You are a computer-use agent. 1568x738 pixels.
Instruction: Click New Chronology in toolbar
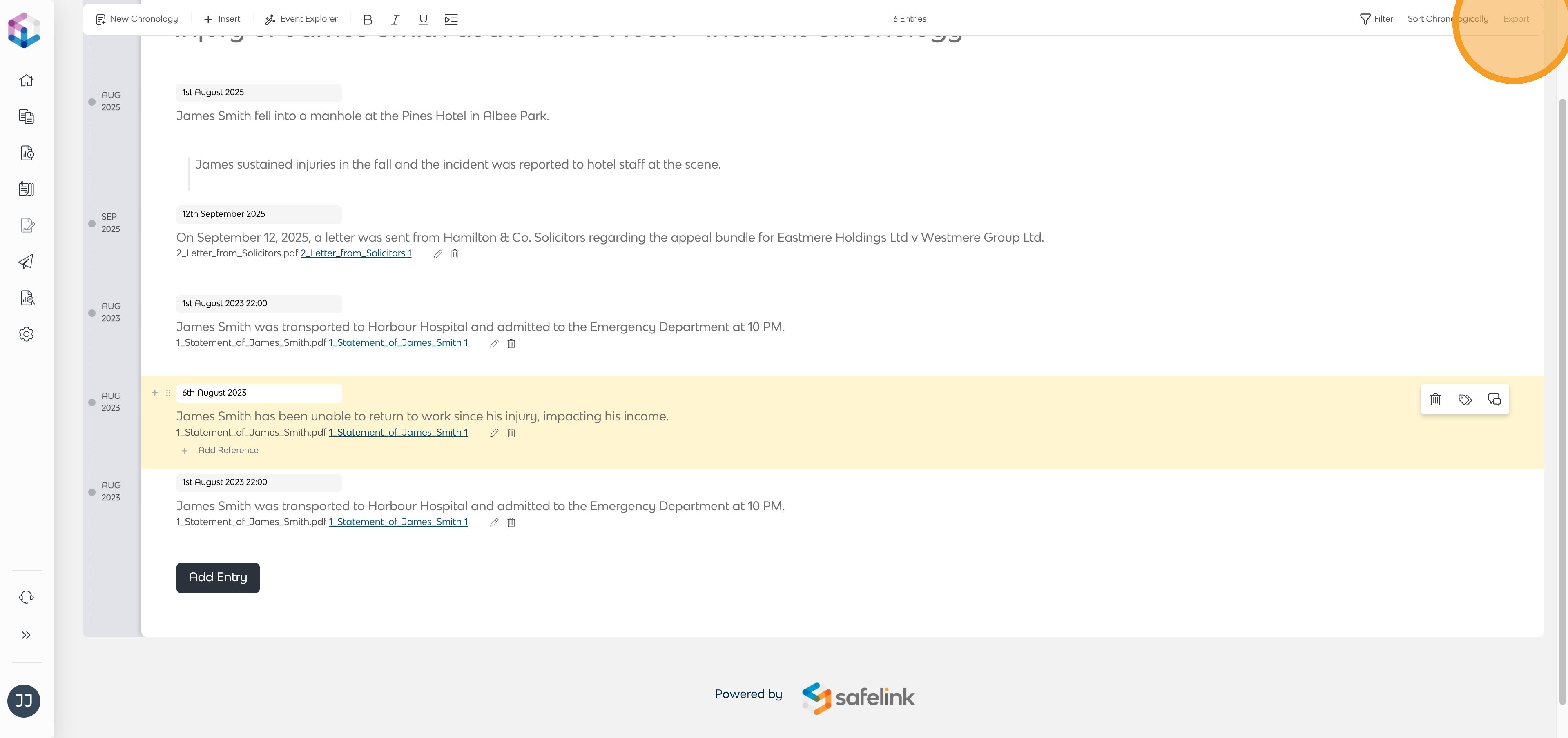pyautogui.click(x=137, y=19)
